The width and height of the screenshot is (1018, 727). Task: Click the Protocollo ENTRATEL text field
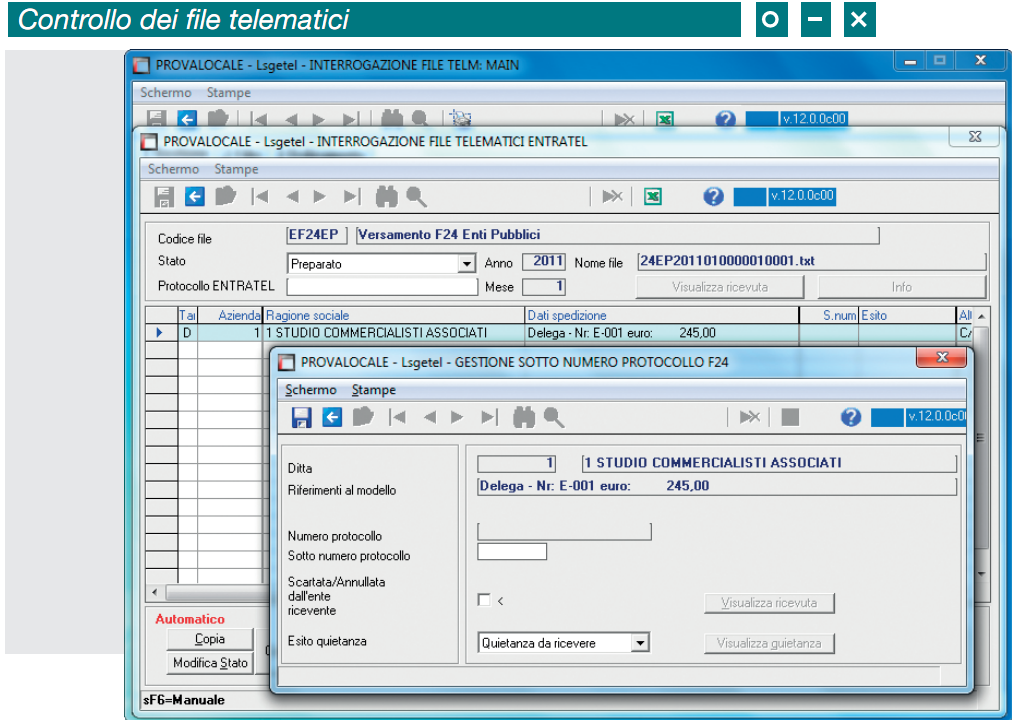[x=382, y=286]
